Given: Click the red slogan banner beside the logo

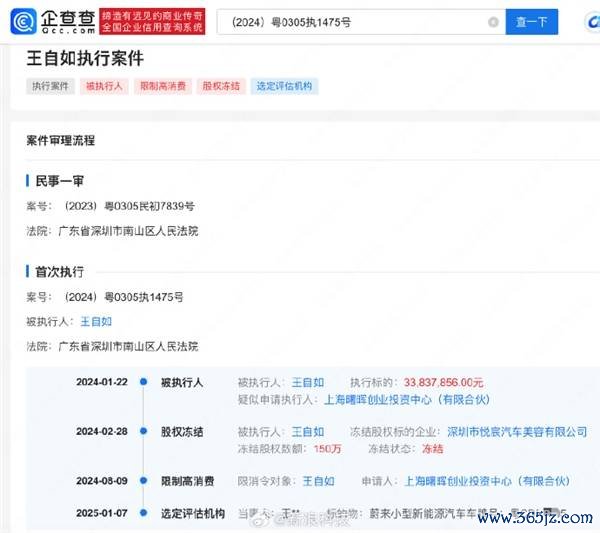Looking at the screenshot, I should click(x=152, y=21).
